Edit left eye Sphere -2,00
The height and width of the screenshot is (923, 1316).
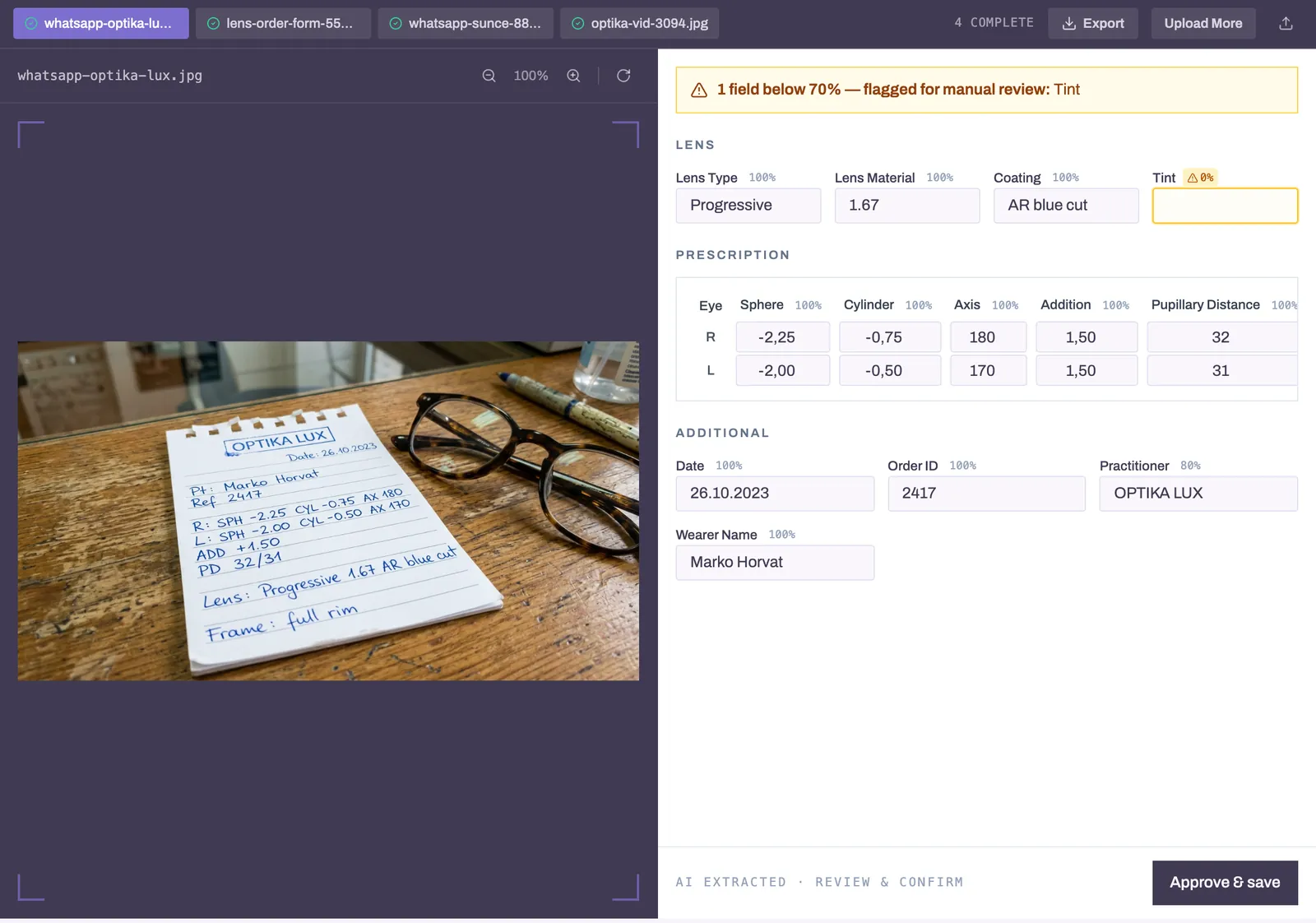point(782,371)
